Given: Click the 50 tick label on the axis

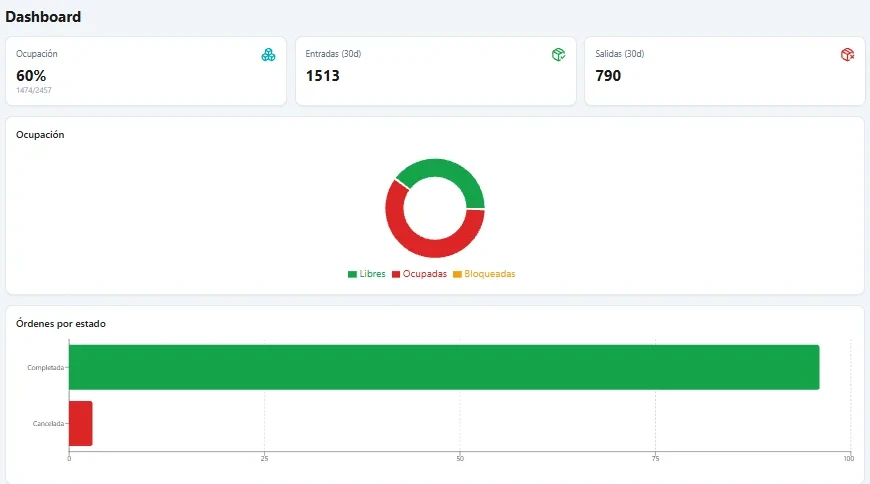Looking at the screenshot, I should (x=460, y=458).
